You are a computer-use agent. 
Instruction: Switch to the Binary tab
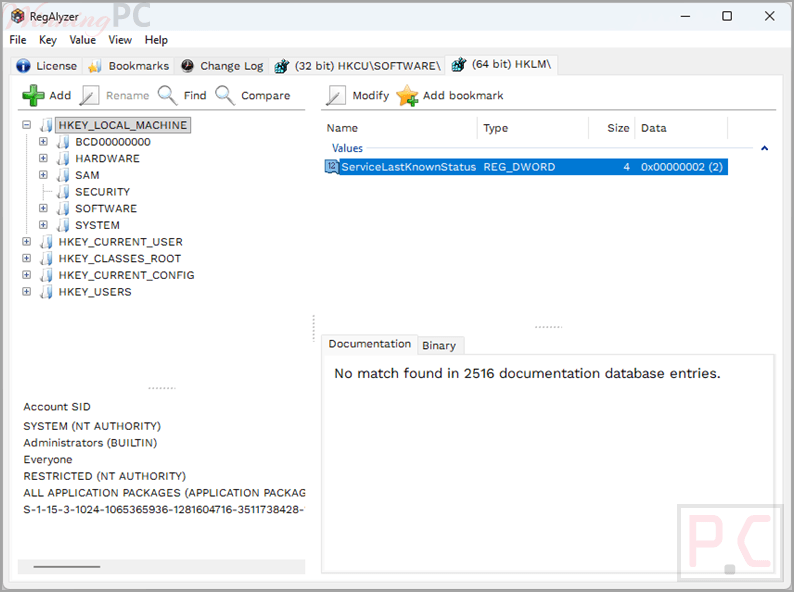click(439, 345)
